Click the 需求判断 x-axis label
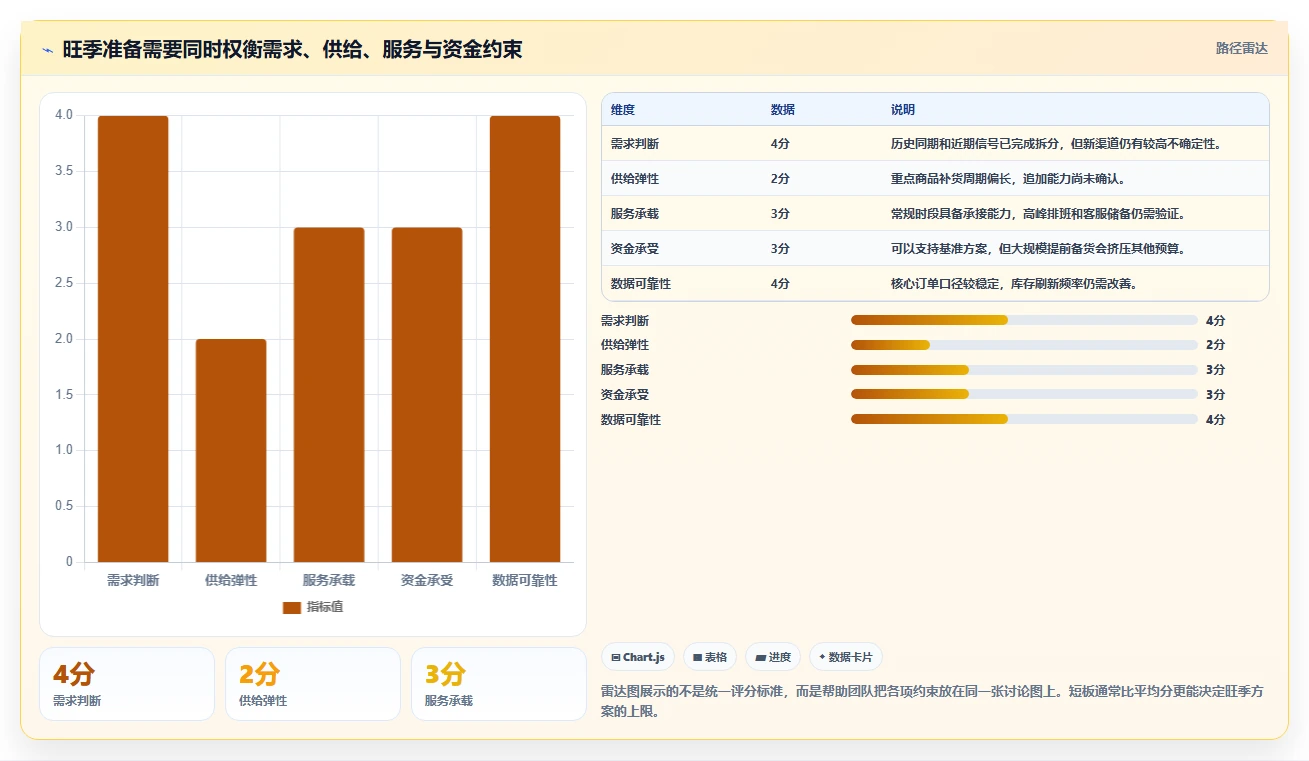Screen dimensions: 1309x761 coord(133,580)
